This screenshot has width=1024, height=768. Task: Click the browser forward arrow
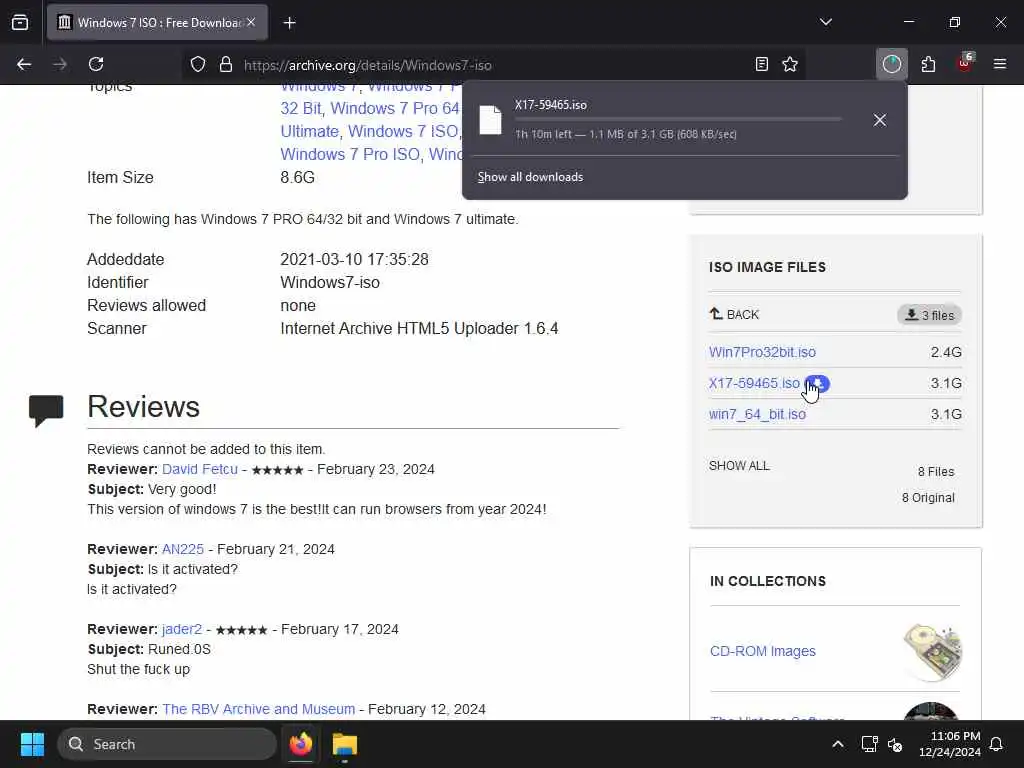click(x=60, y=64)
